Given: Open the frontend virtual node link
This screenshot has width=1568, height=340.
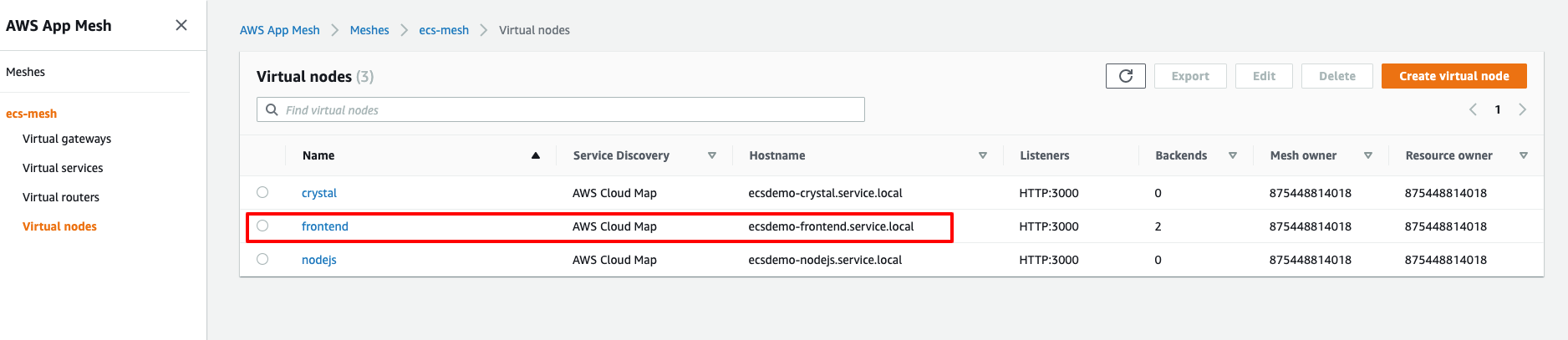Looking at the screenshot, I should click(x=325, y=226).
